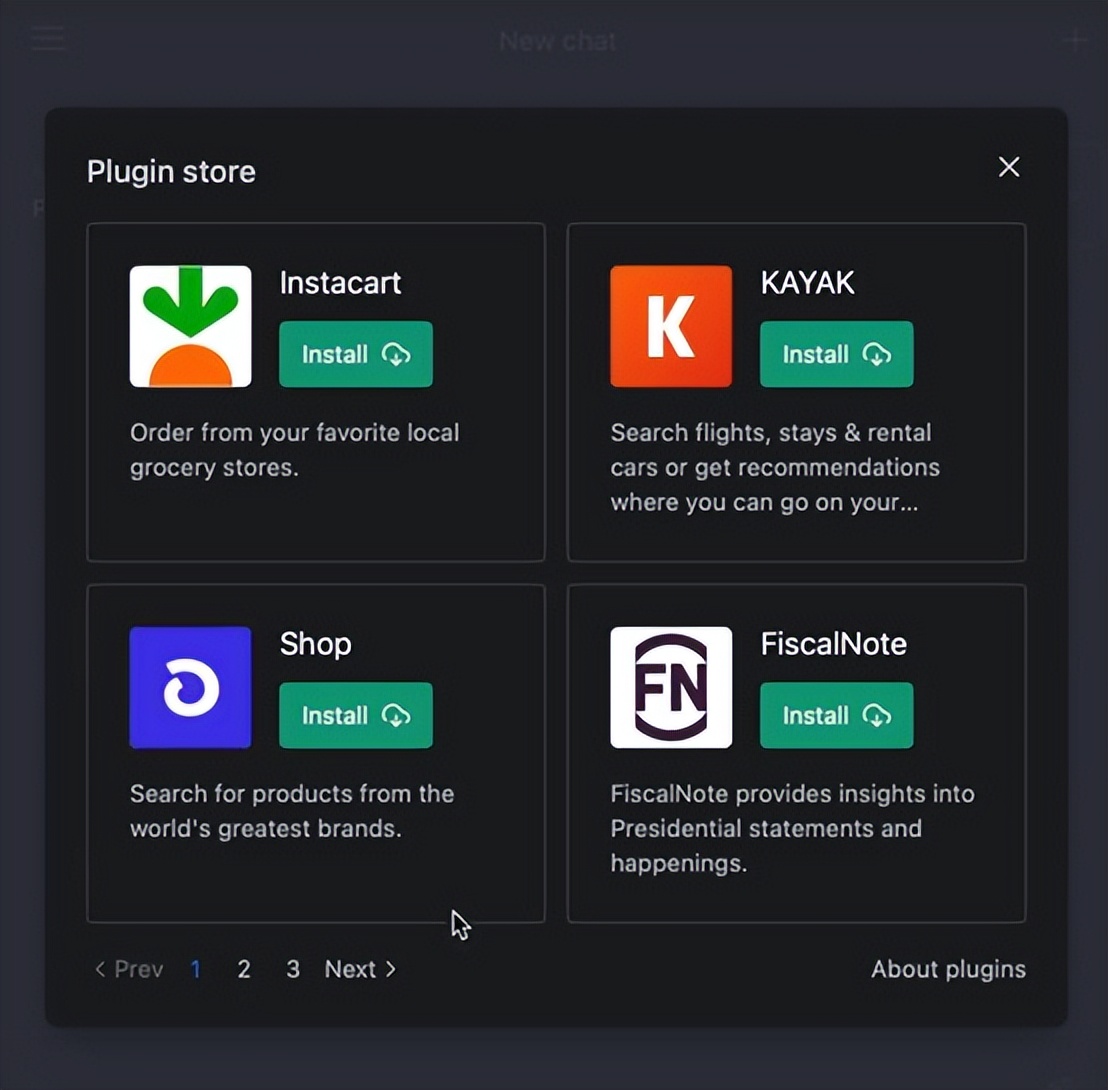This screenshot has width=1108, height=1090.
Task: Install the FiscalNote plugin
Action: pyautogui.click(x=836, y=715)
